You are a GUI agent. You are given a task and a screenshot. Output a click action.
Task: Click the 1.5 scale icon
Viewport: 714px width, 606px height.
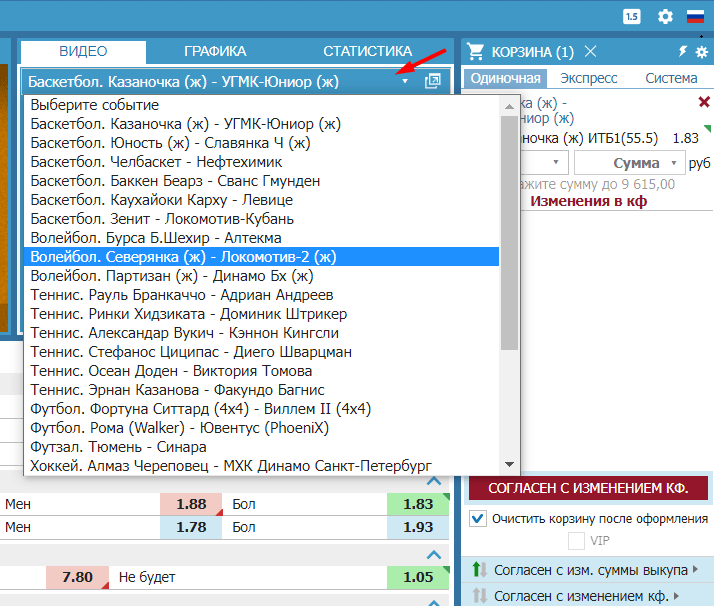click(632, 17)
